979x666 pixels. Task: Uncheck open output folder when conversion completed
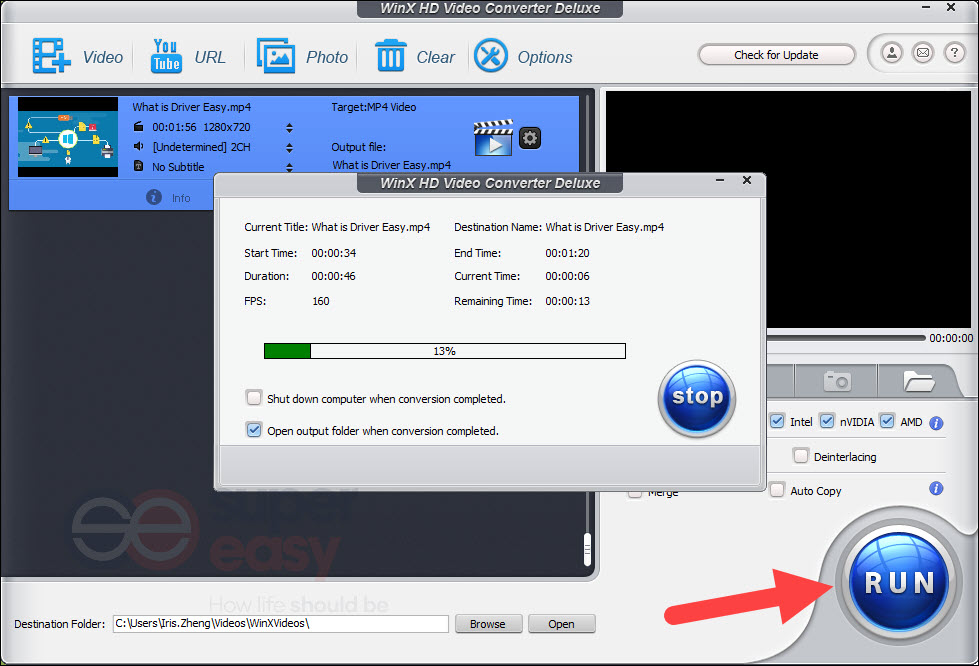pyautogui.click(x=253, y=430)
